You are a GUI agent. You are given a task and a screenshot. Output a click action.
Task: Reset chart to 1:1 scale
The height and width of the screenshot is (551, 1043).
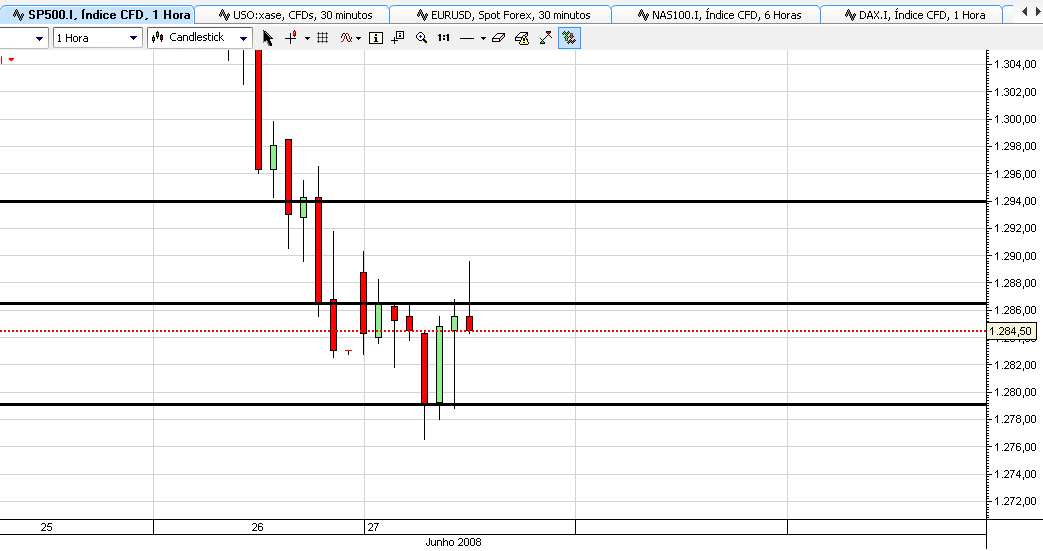(x=444, y=38)
